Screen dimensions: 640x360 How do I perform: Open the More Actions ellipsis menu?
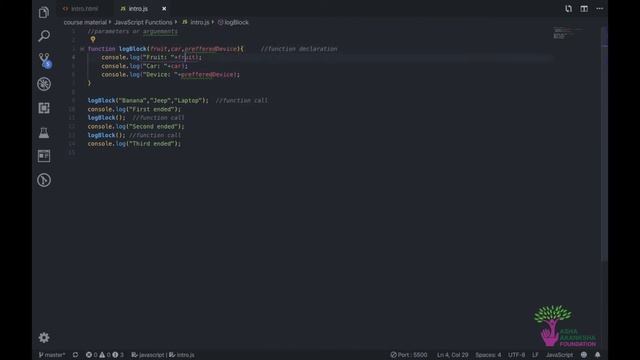pos(600,9)
